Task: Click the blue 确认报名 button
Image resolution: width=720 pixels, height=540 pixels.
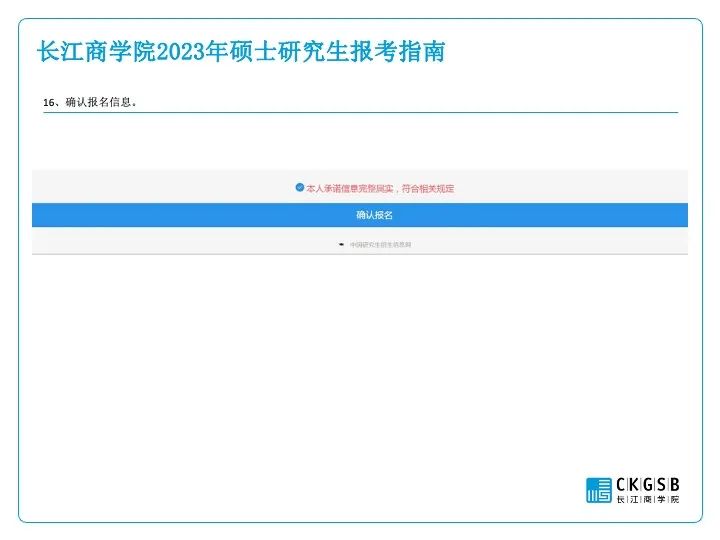Action: (360, 215)
